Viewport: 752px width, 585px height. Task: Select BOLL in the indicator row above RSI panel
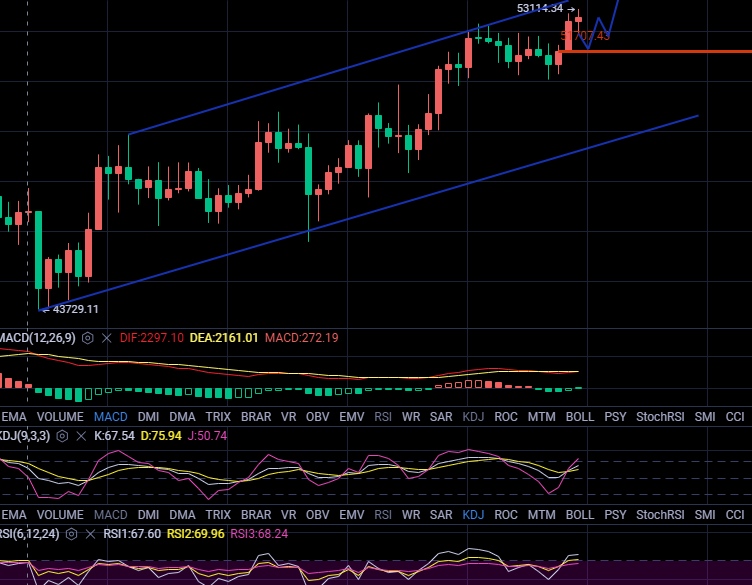tap(580, 515)
